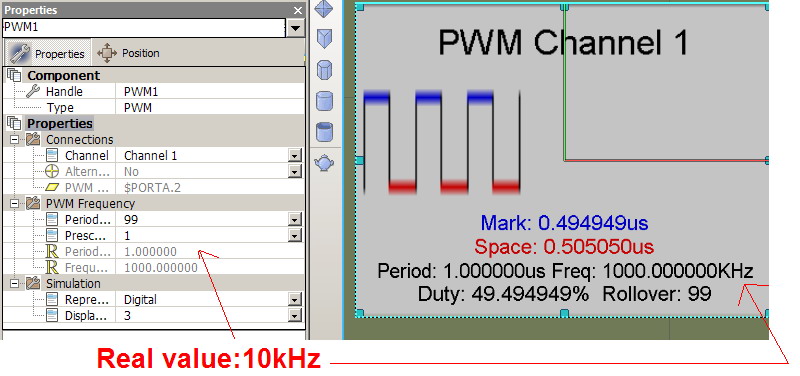This screenshot has width=800, height=376.
Task: Open the Prescaler 1 dropdown arrow
Action: 294,235
